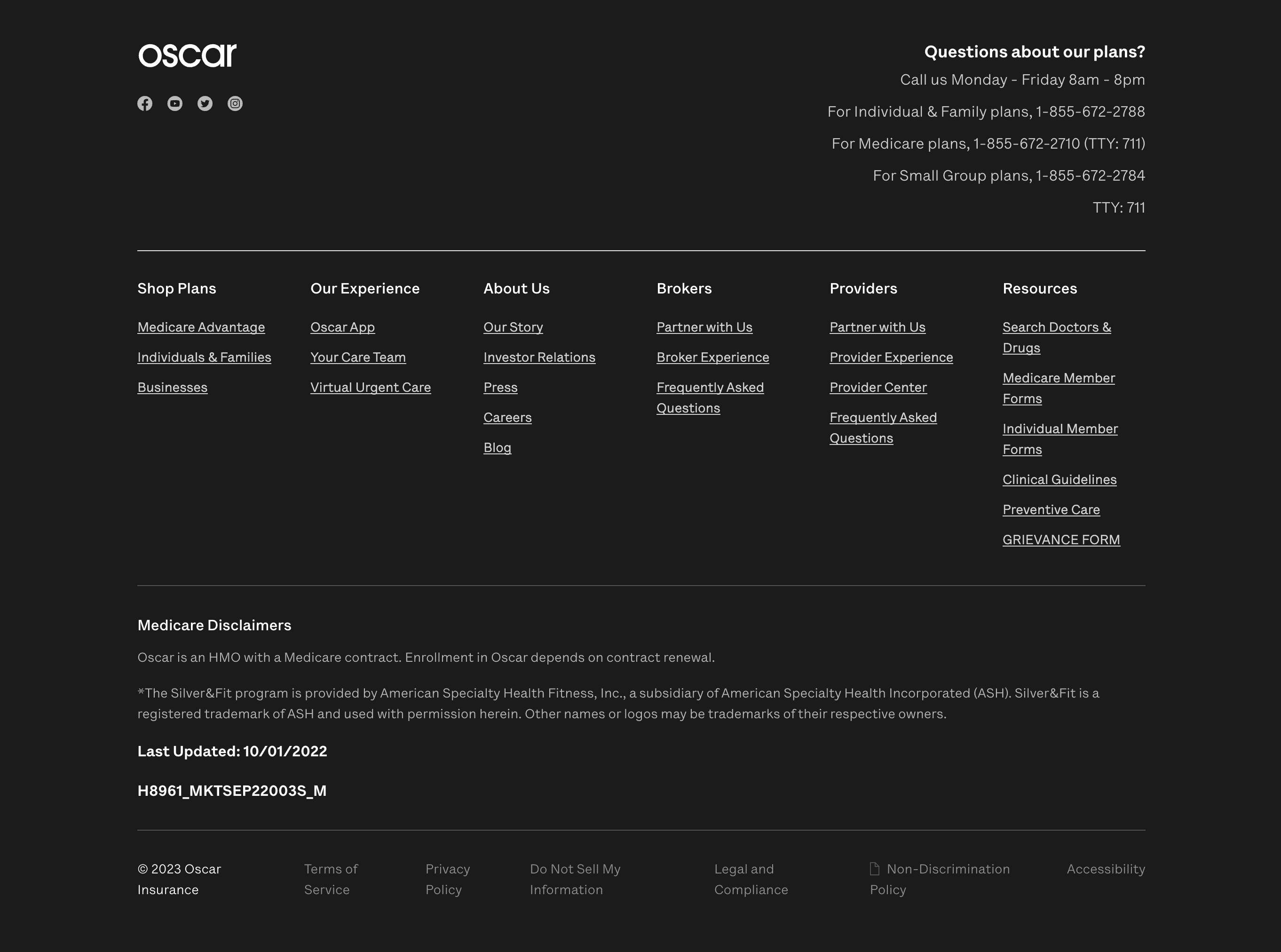Image resolution: width=1281 pixels, height=952 pixels.
Task: Open Clinical Guidelines resource
Action: pos(1059,479)
